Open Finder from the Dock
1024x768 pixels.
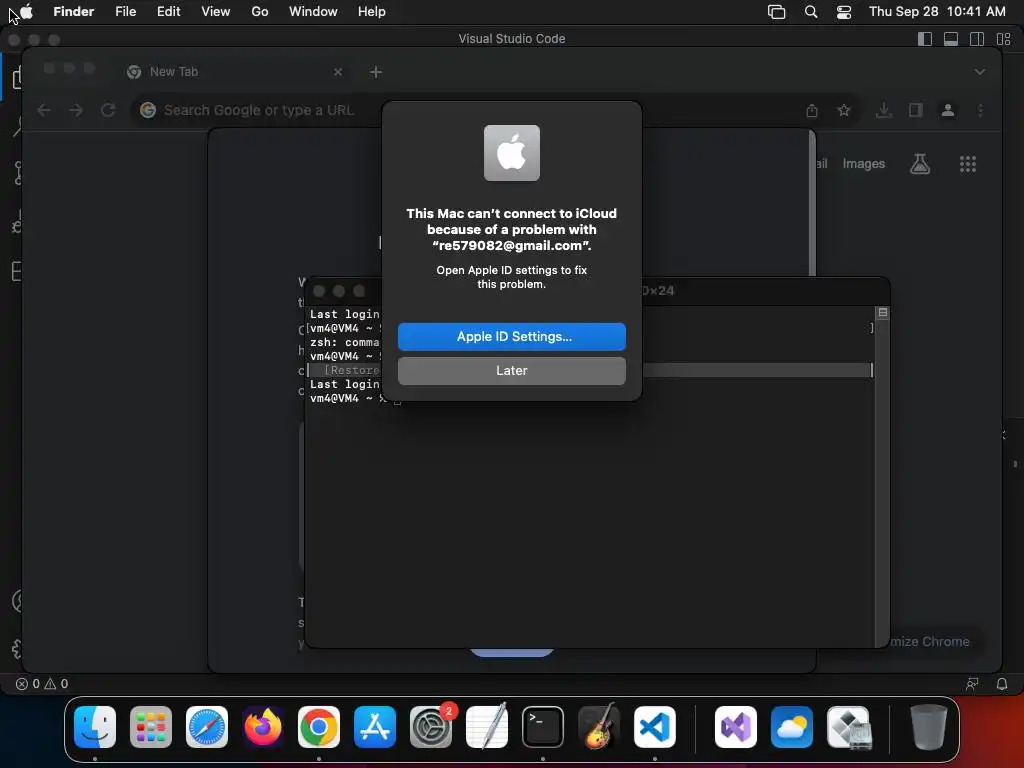(95, 727)
